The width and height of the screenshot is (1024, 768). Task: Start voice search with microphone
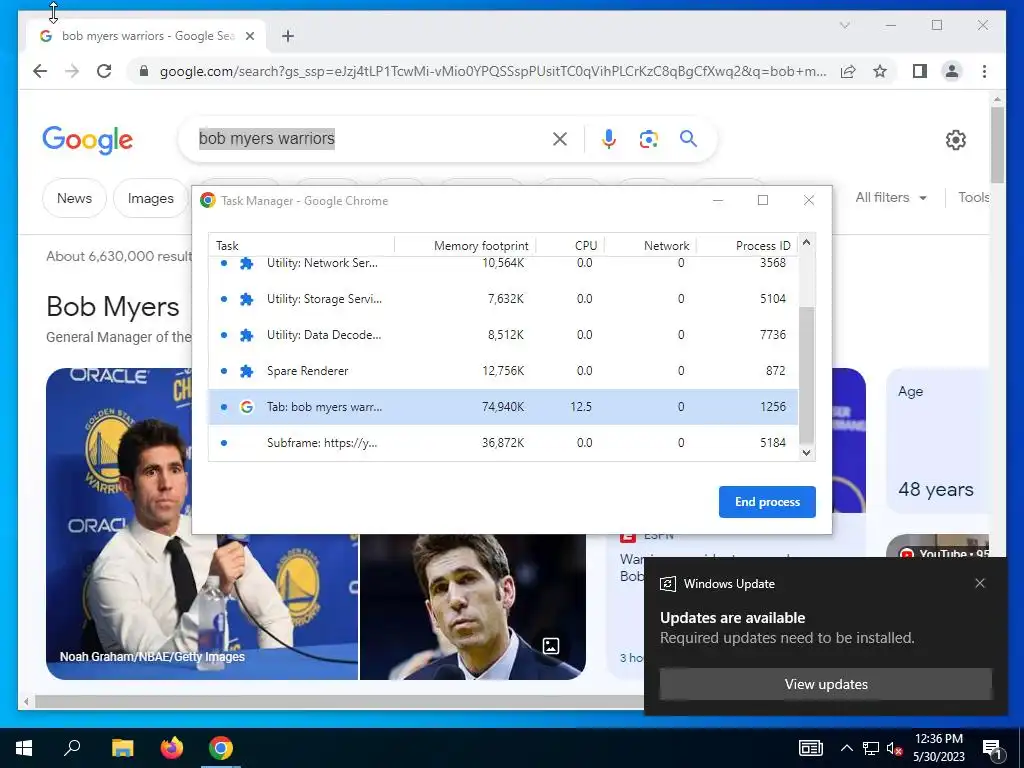tap(609, 138)
